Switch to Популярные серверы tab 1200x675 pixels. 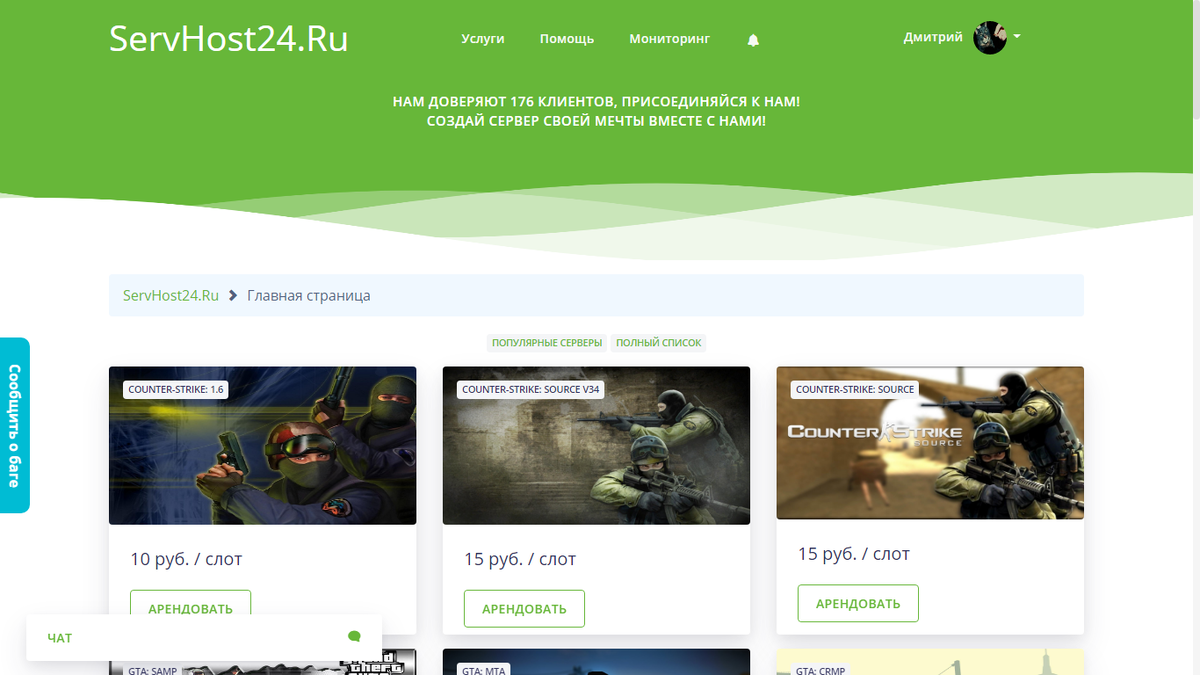(547, 343)
